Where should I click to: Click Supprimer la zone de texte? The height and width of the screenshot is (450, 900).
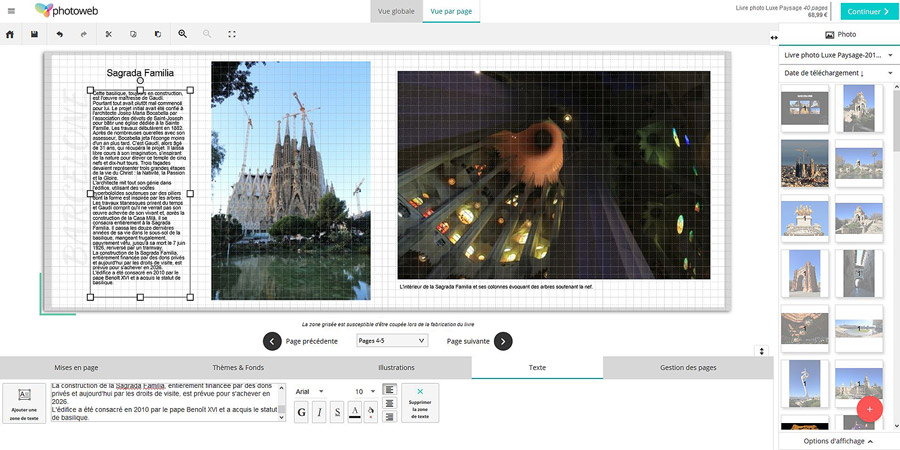click(x=420, y=402)
